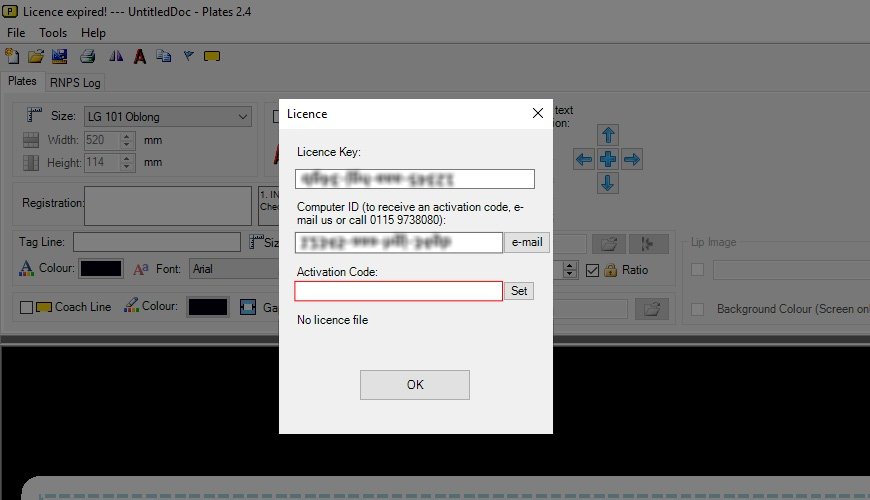This screenshot has width=870, height=500.
Task: Click the Computer ID field
Action: 398,243
